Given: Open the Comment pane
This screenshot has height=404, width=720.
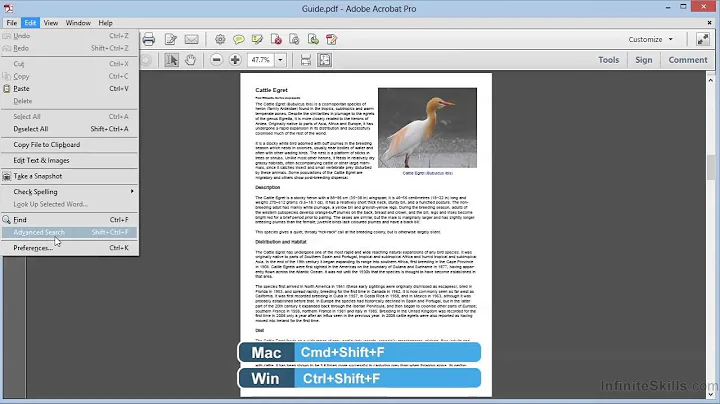Looking at the screenshot, I should coord(688,60).
